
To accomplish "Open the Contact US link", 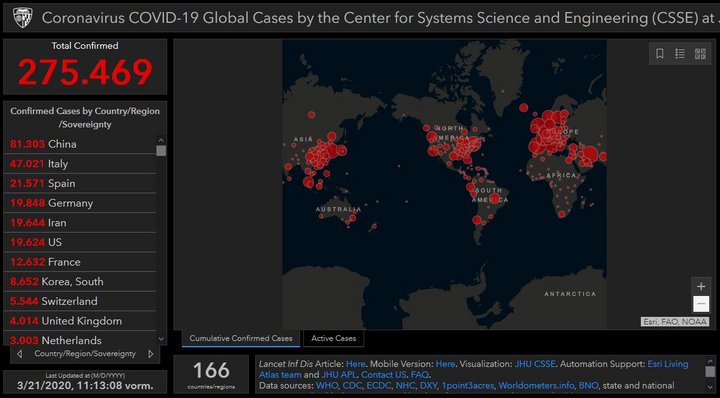I will [383, 375].
